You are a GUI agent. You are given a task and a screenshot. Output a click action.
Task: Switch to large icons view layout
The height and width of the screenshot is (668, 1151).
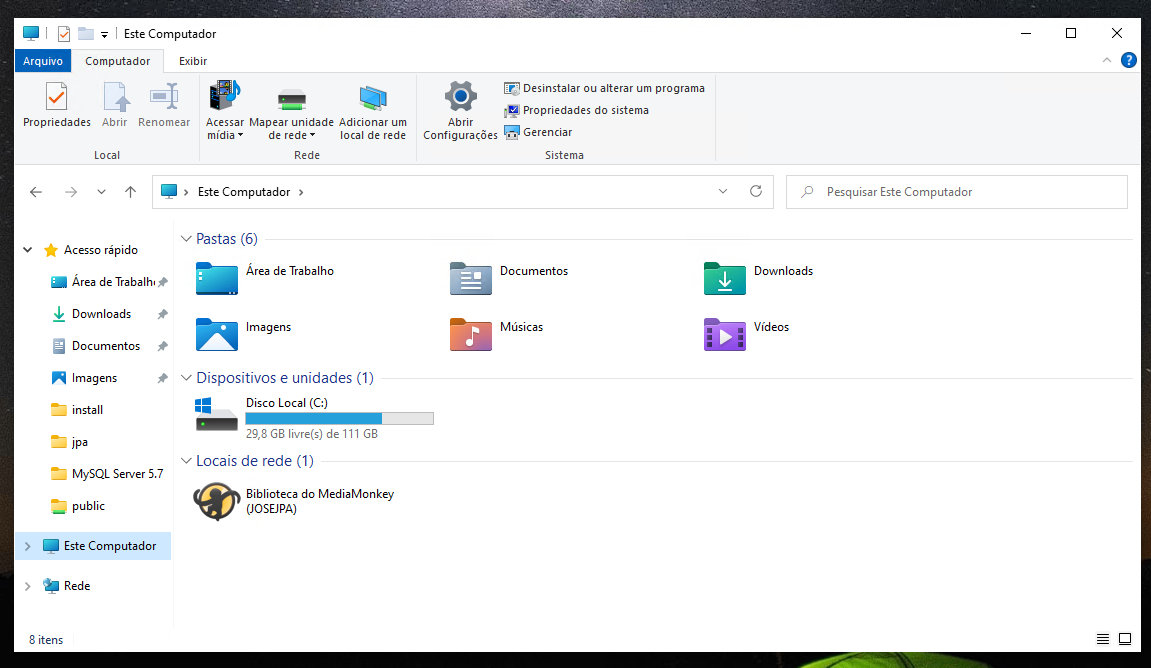click(x=1125, y=639)
